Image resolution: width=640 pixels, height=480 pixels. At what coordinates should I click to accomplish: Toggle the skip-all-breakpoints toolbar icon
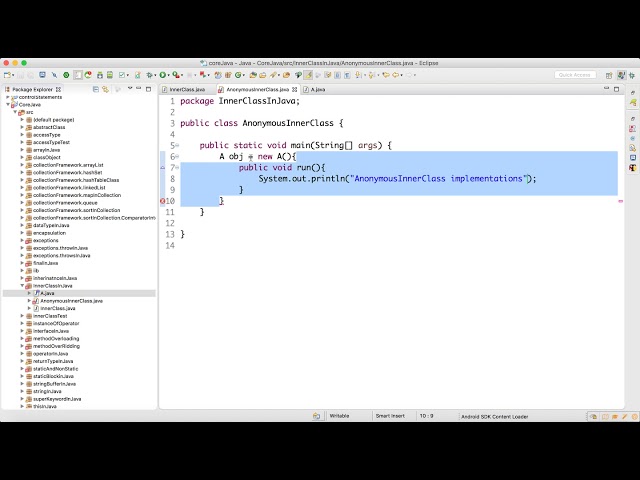tap(54, 75)
